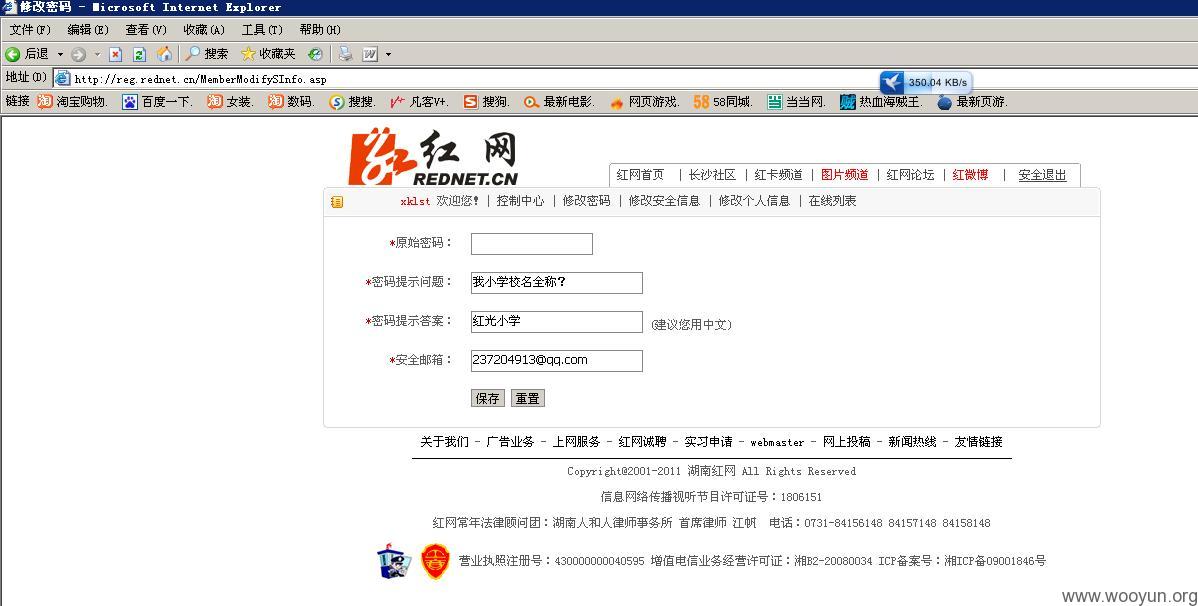Viewport: 1198px width, 606px height.
Task: Click 安全退出 logout link
Action: point(1042,175)
